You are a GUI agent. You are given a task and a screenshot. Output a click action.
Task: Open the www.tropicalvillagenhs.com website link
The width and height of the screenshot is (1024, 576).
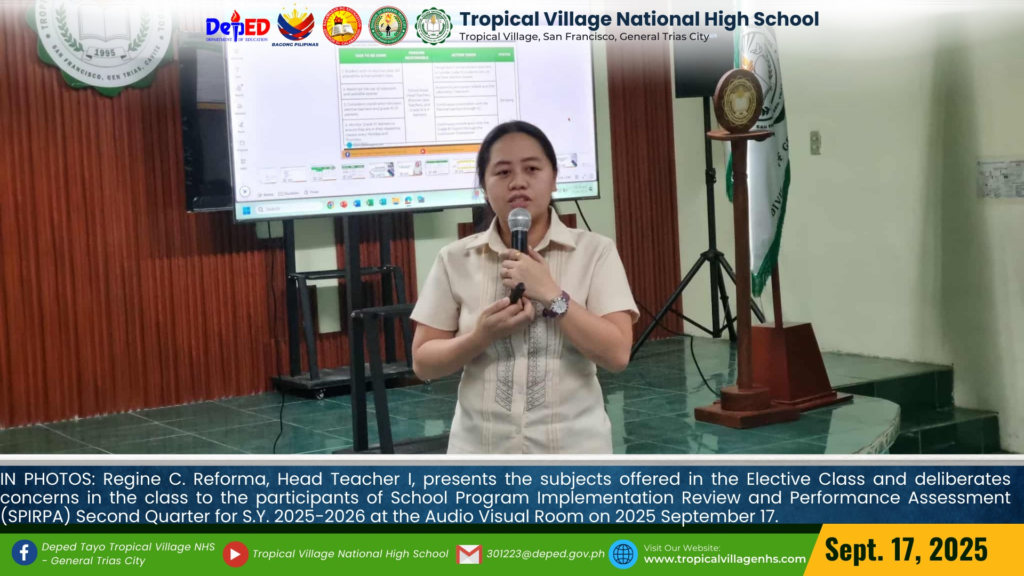[724, 559]
